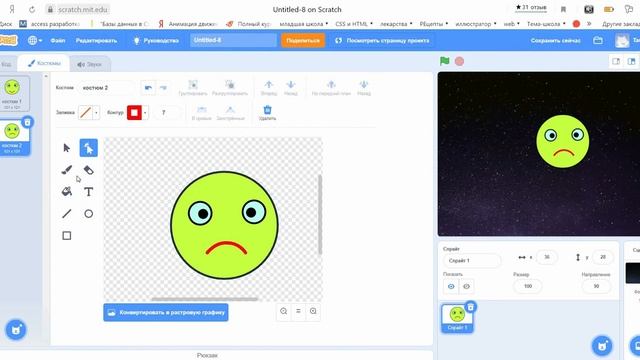This screenshot has height=360, width=640.
Task: Switch to small stage layout
Action: [x=616, y=61]
